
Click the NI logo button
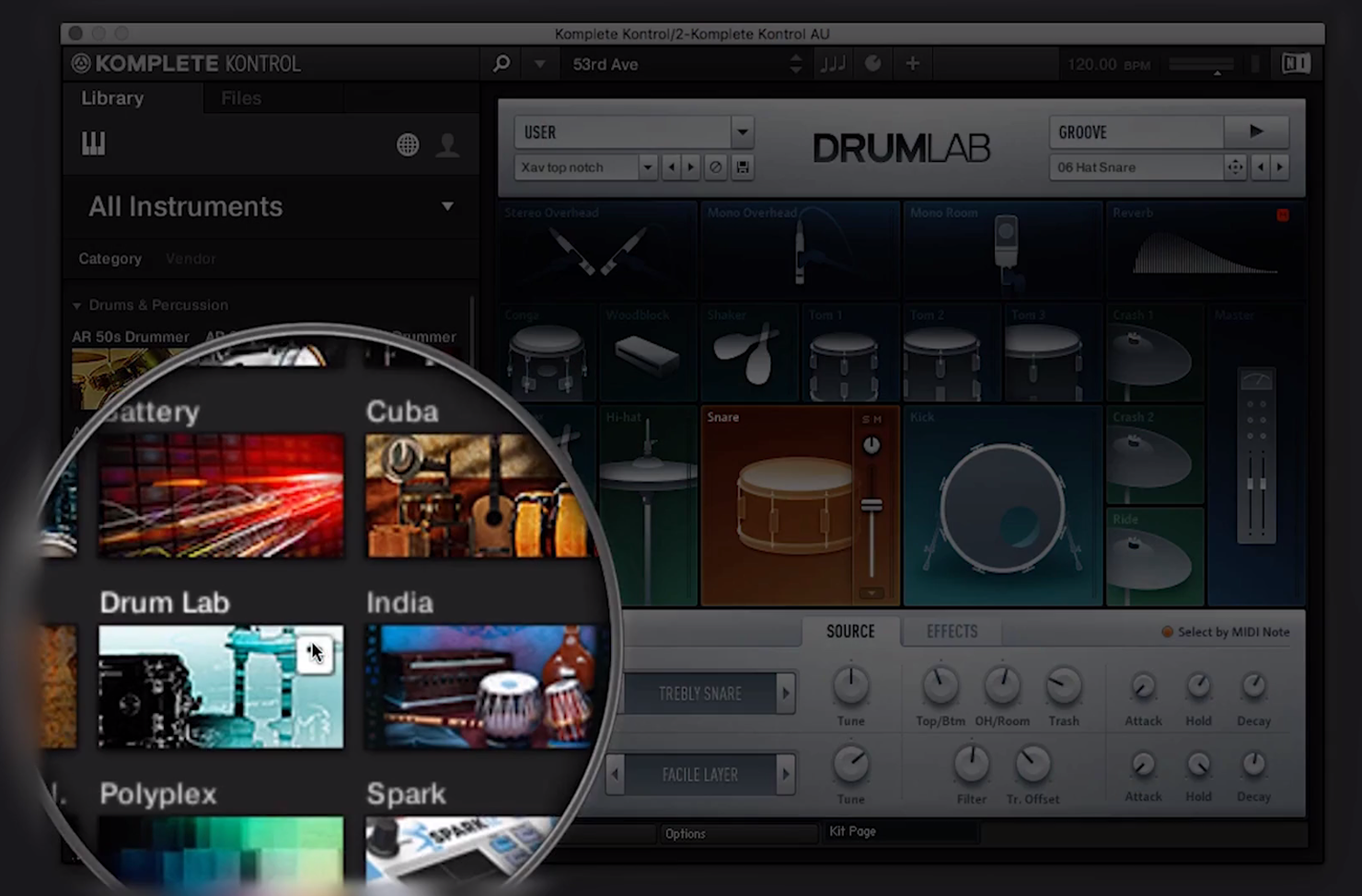click(x=1296, y=63)
